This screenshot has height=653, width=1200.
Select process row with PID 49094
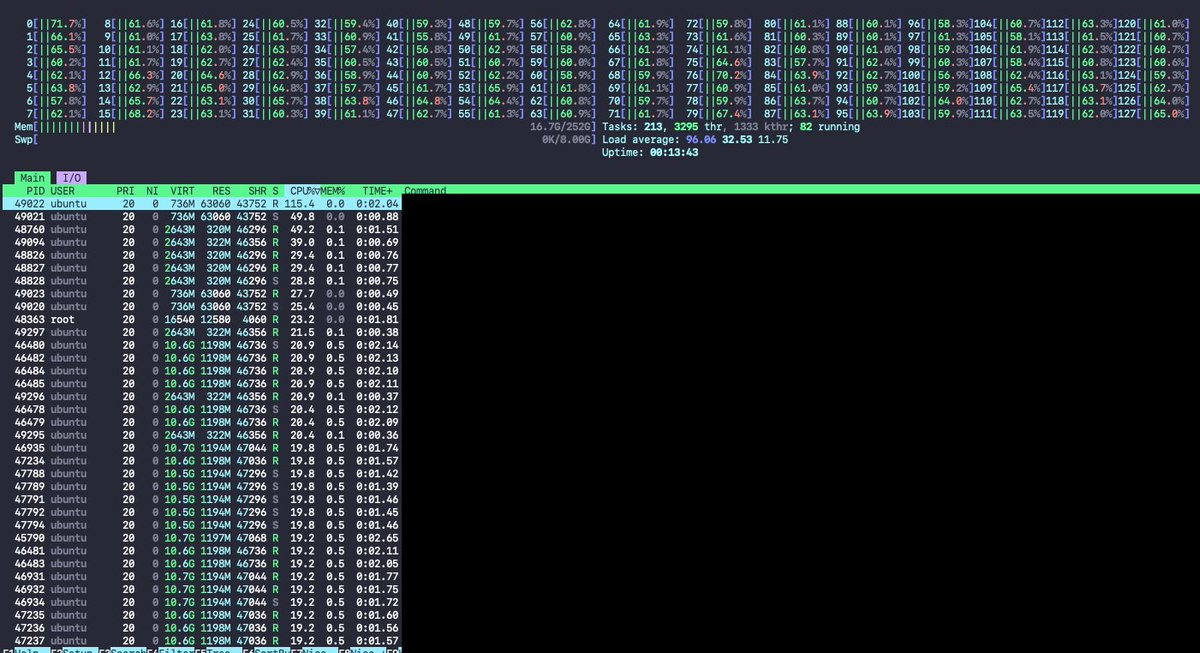200,242
